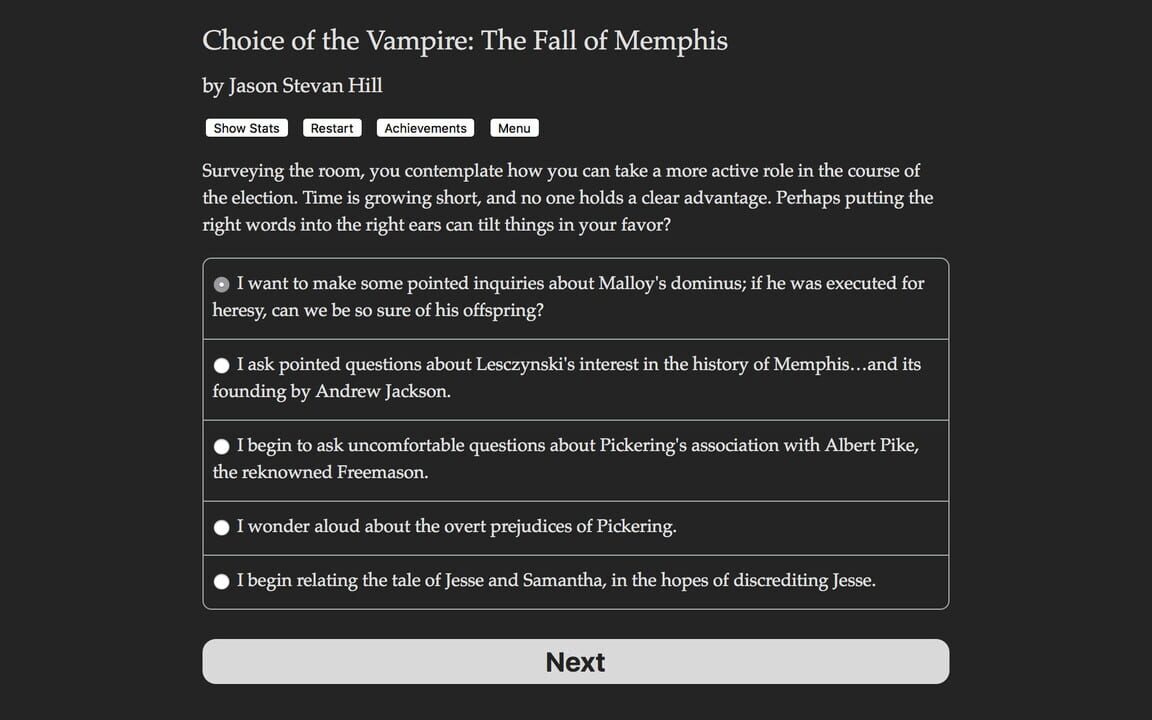
Task: Open the game Menu
Action: [x=513, y=127]
